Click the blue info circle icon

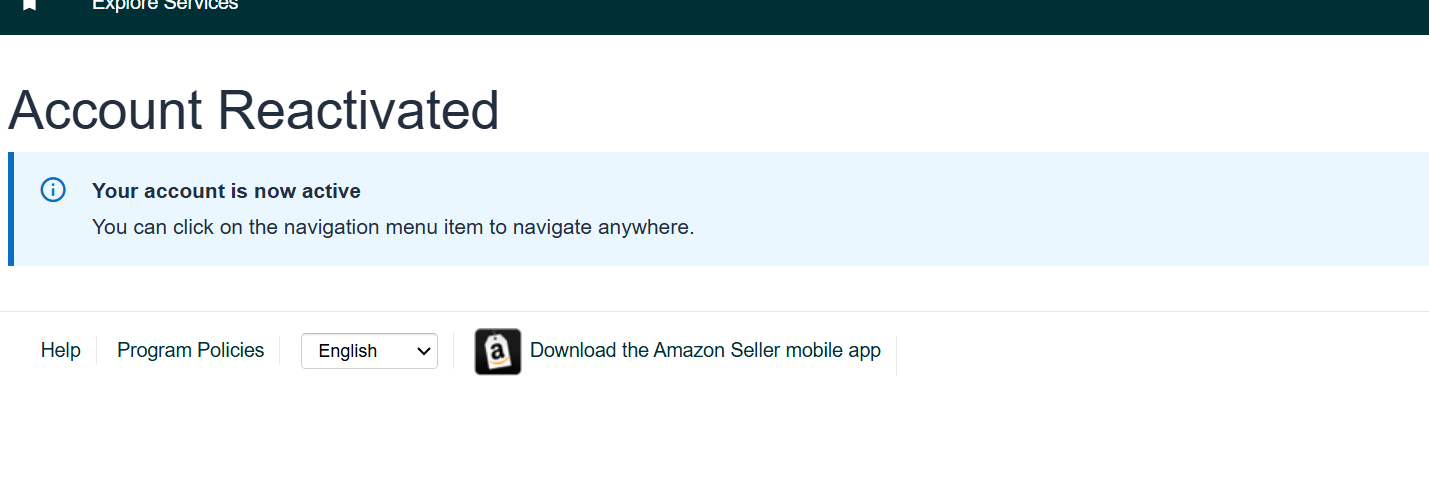(x=53, y=190)
